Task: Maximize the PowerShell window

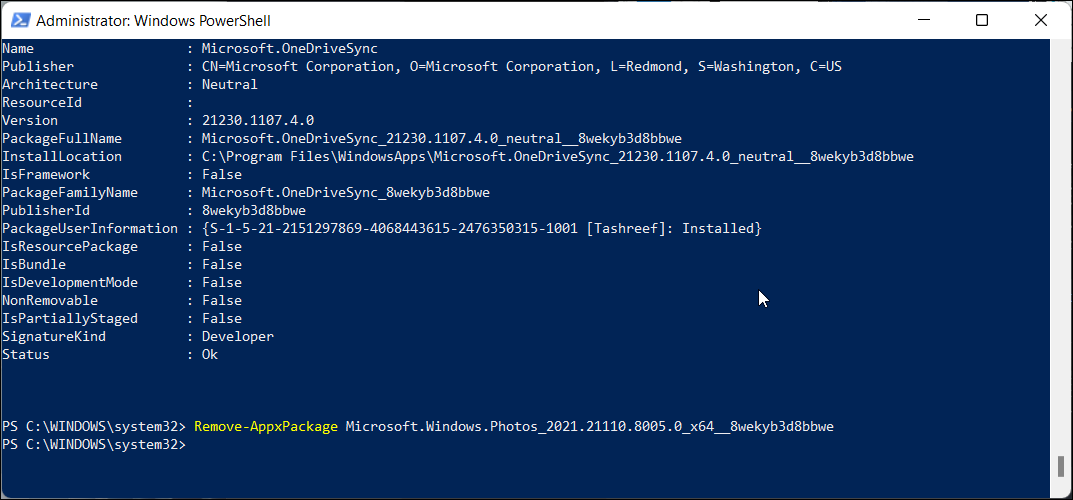Action: (x=982, y=20)
